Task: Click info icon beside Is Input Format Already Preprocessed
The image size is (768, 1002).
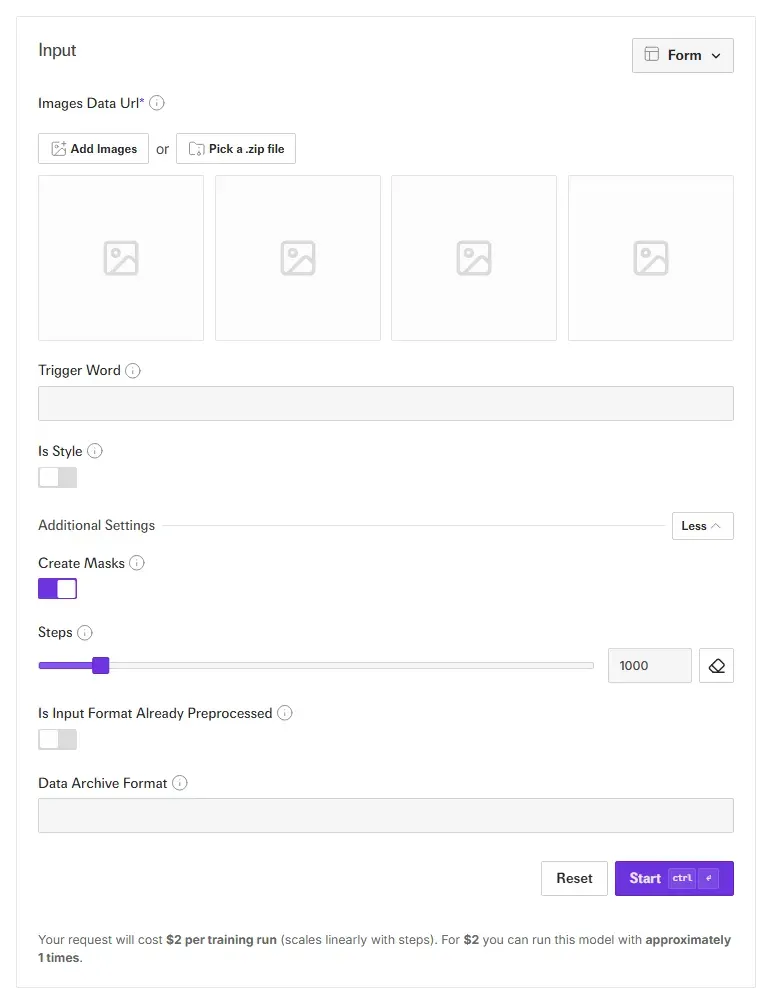Action: 285,713
